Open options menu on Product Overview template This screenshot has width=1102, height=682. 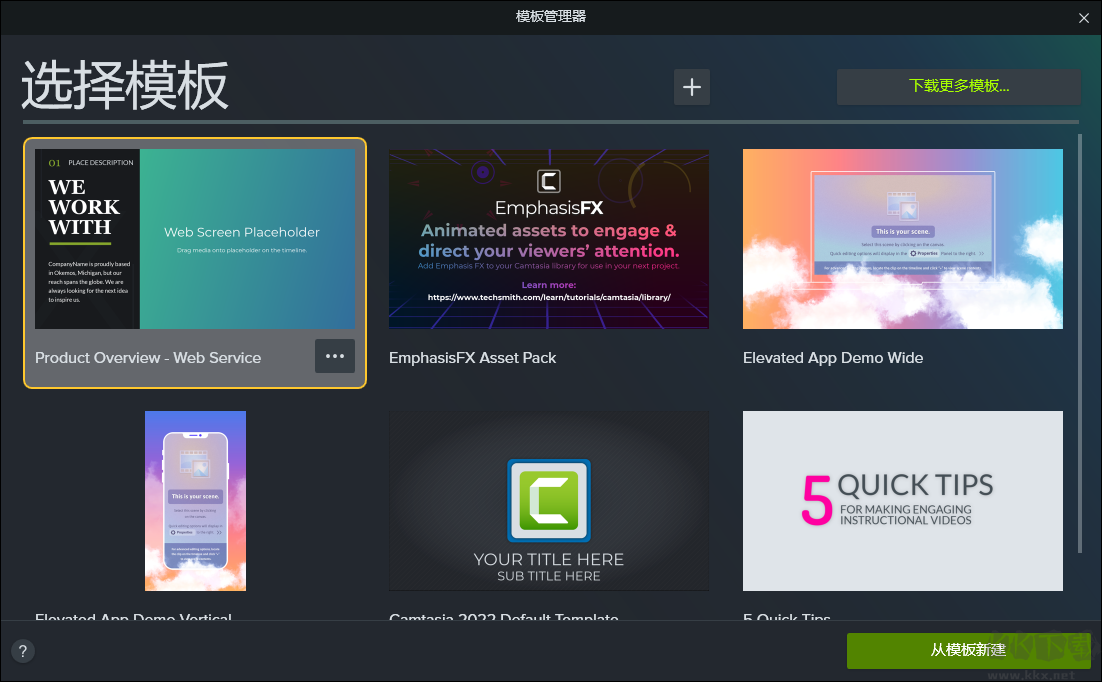click(x=334, y=355)
